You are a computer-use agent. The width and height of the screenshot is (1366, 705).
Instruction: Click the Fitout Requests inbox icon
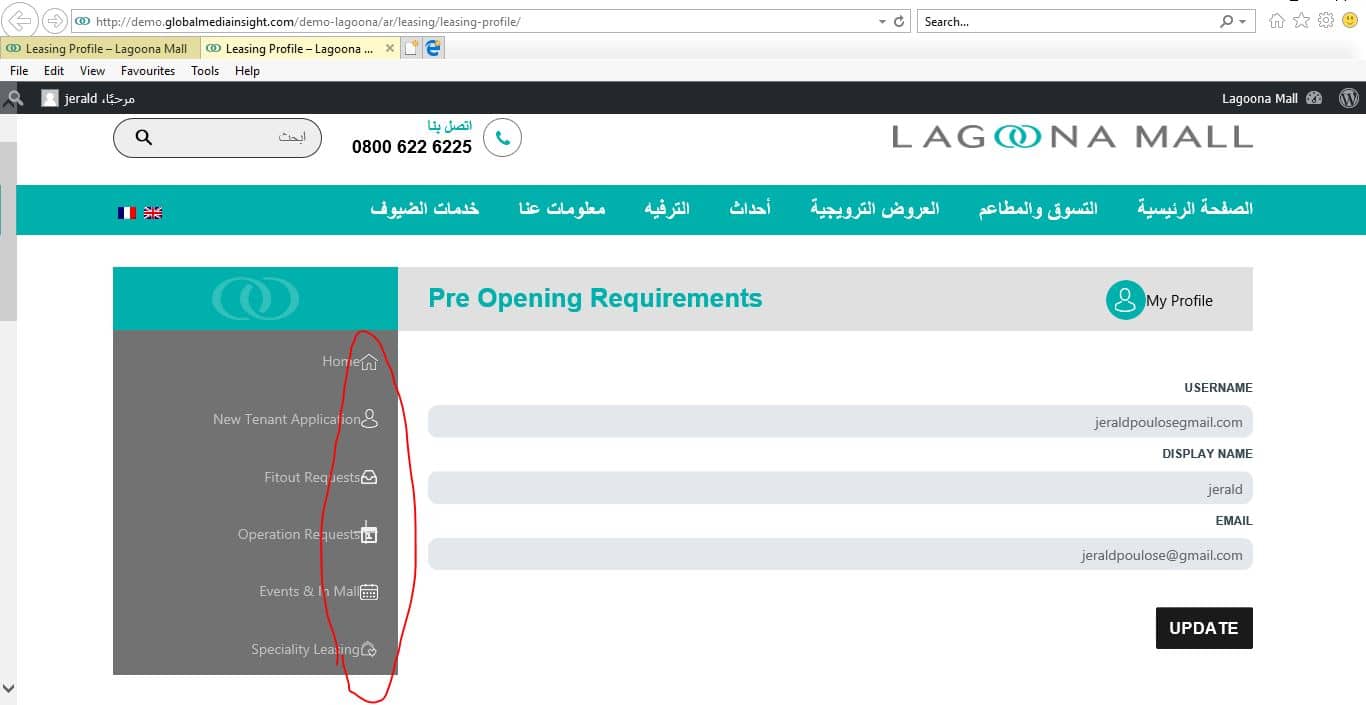(x=369, y=477)
